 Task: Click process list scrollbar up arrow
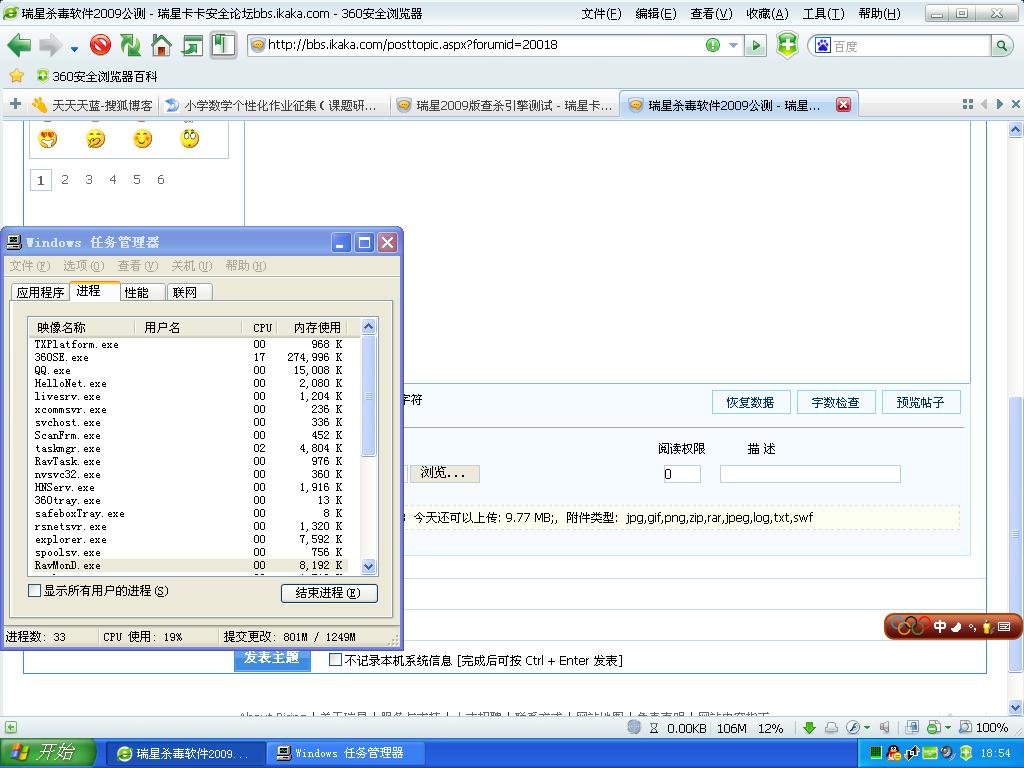[x=368, y=327]
